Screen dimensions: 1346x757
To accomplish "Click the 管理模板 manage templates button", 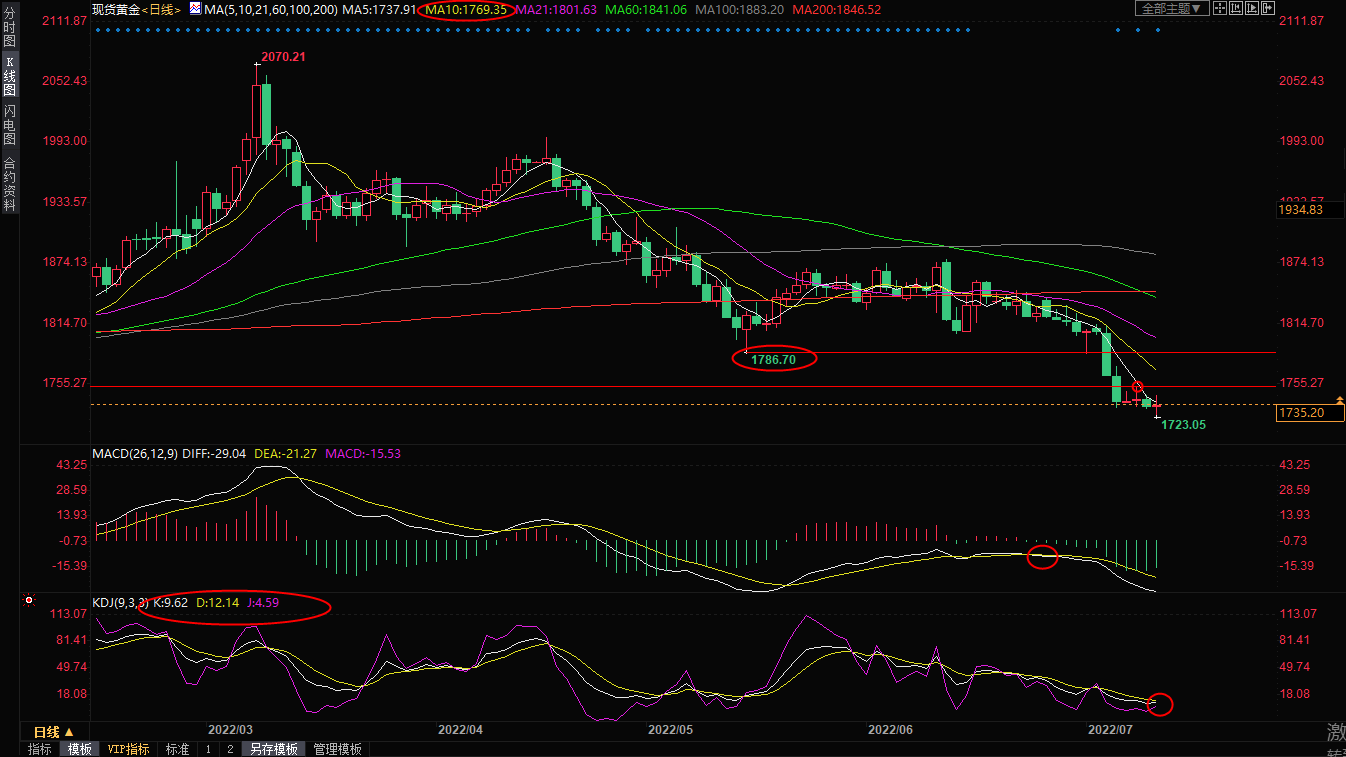I will tap(338, 749).
